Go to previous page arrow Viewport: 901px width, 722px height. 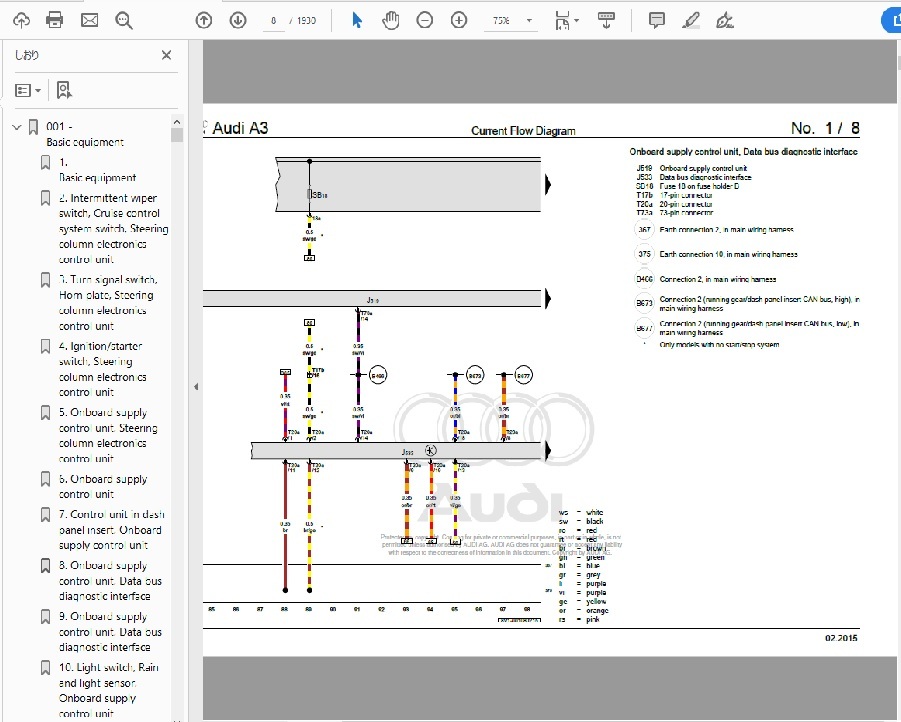(x=203, y=21)
